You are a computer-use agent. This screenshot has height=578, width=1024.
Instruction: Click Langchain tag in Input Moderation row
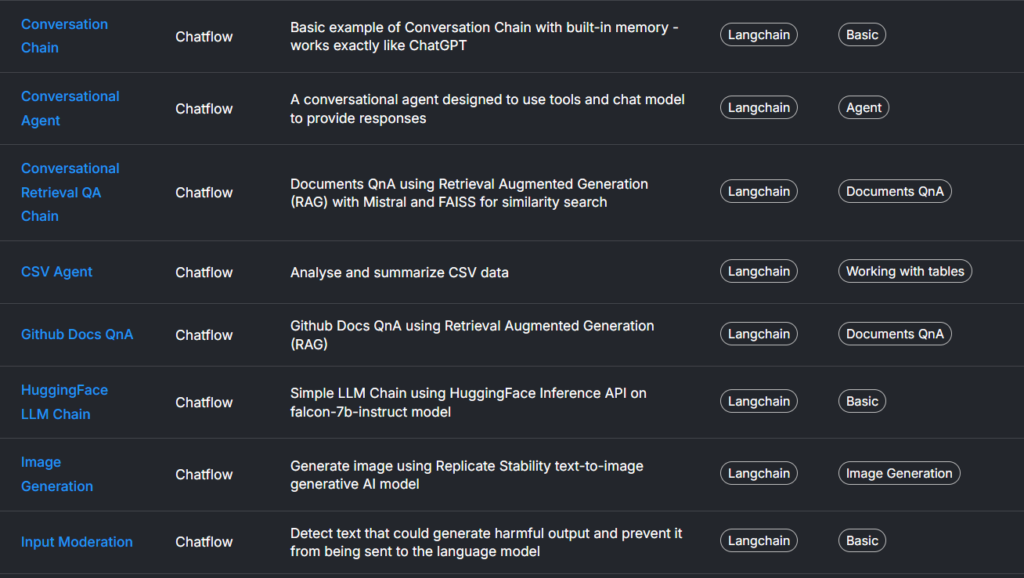click(x=759, y=541)
